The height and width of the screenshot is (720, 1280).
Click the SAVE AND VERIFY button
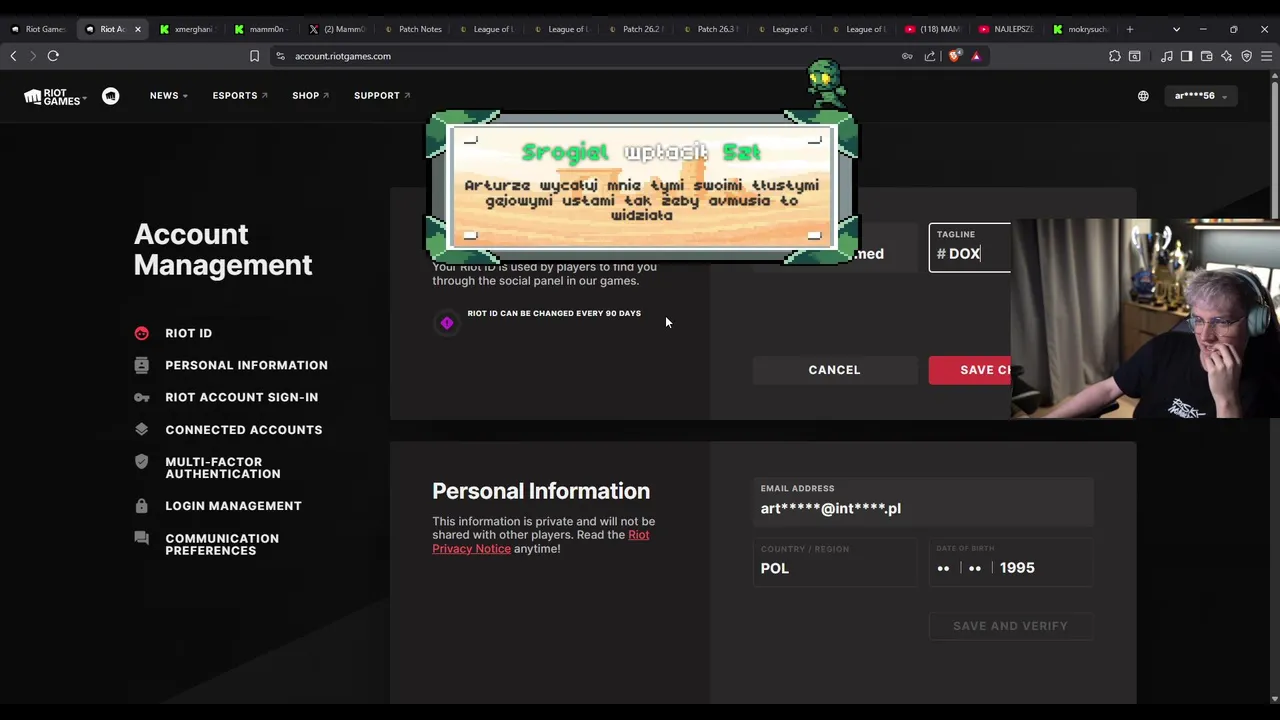click(x=1010, y=626)
